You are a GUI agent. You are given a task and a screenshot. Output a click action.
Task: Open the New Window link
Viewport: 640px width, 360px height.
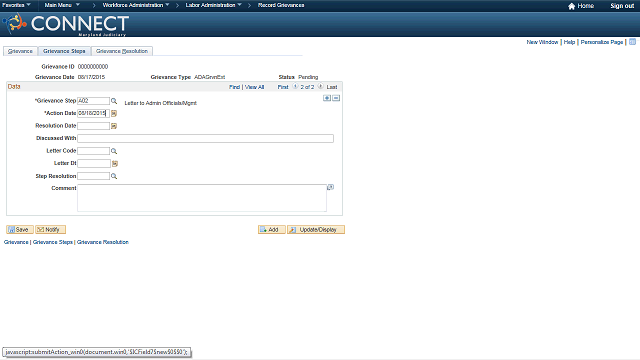[542, 42]
